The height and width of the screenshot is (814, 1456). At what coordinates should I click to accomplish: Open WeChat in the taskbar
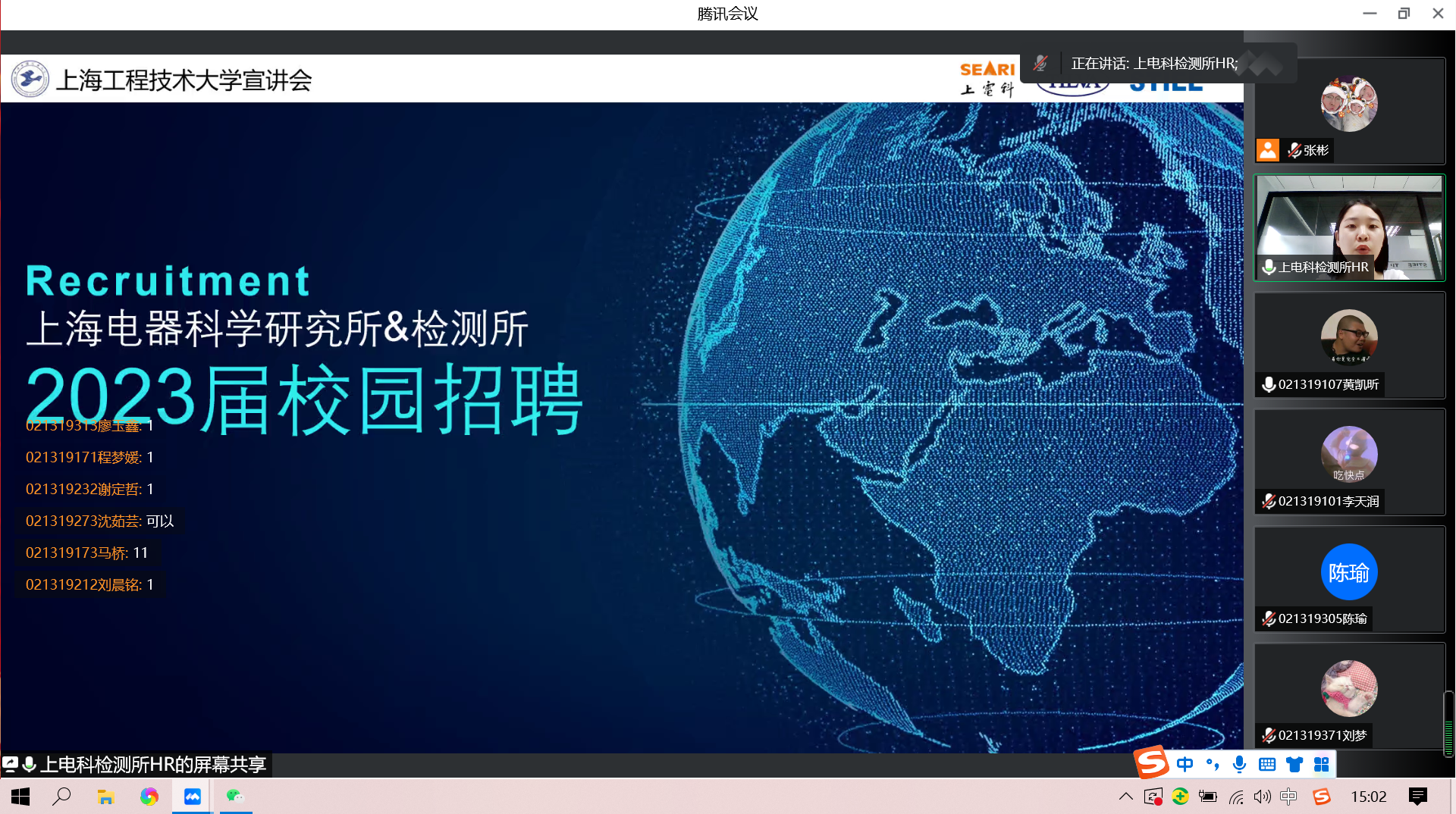[235, 797]
